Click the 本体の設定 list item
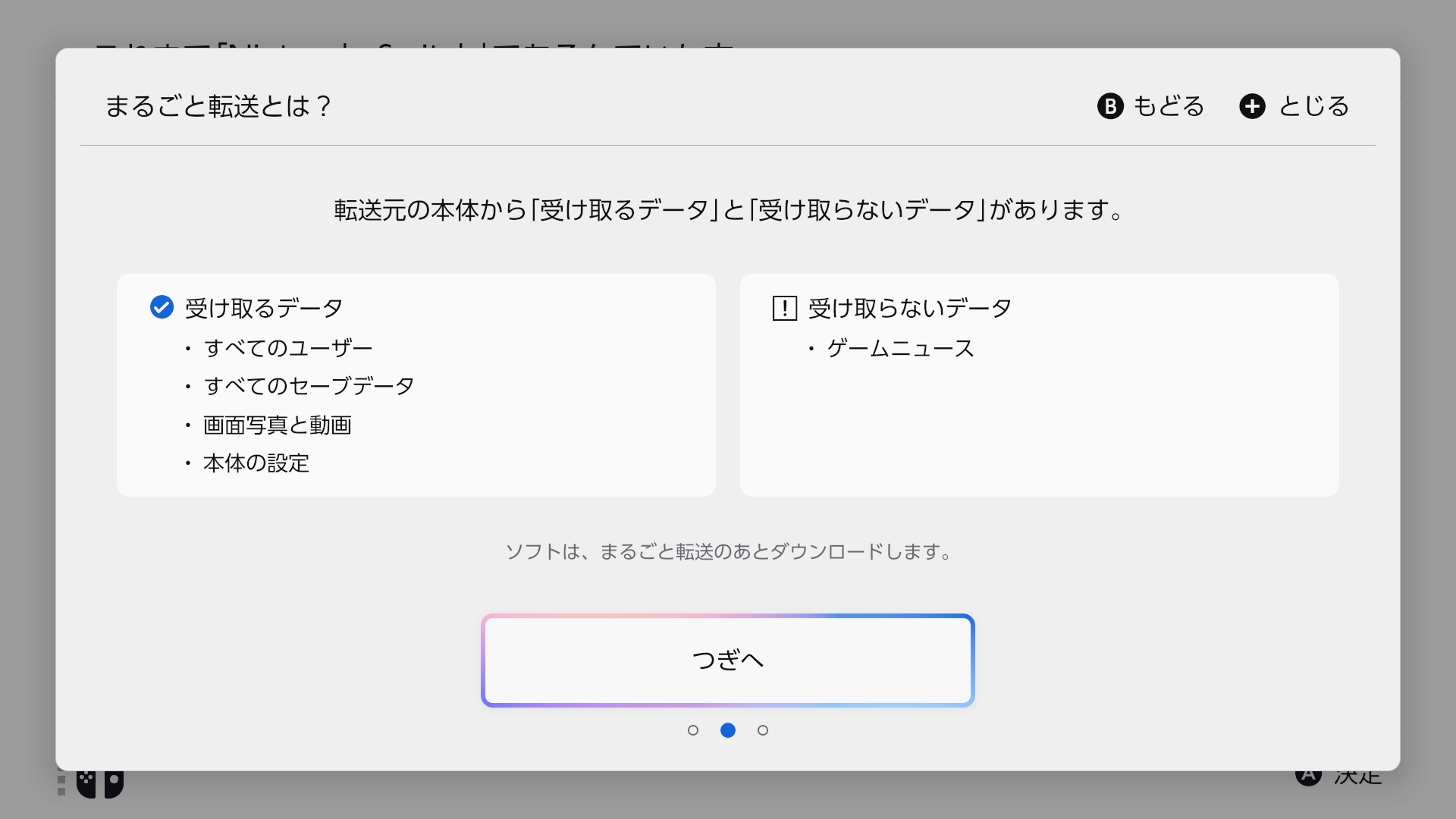Image resolution: width=1456 pixels, height=819 pixels. [x=256, y=463]
